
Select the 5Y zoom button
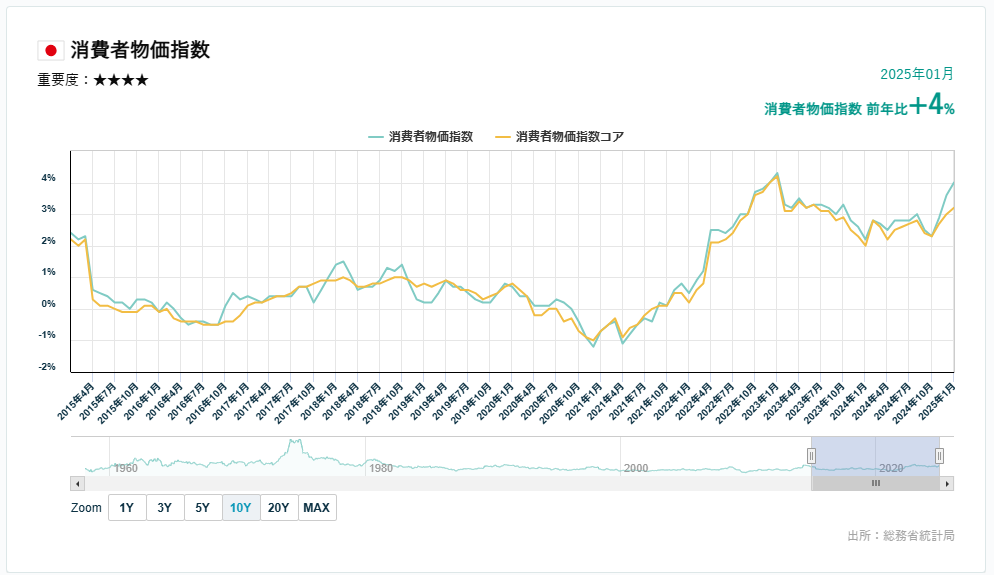click(203, 508)
